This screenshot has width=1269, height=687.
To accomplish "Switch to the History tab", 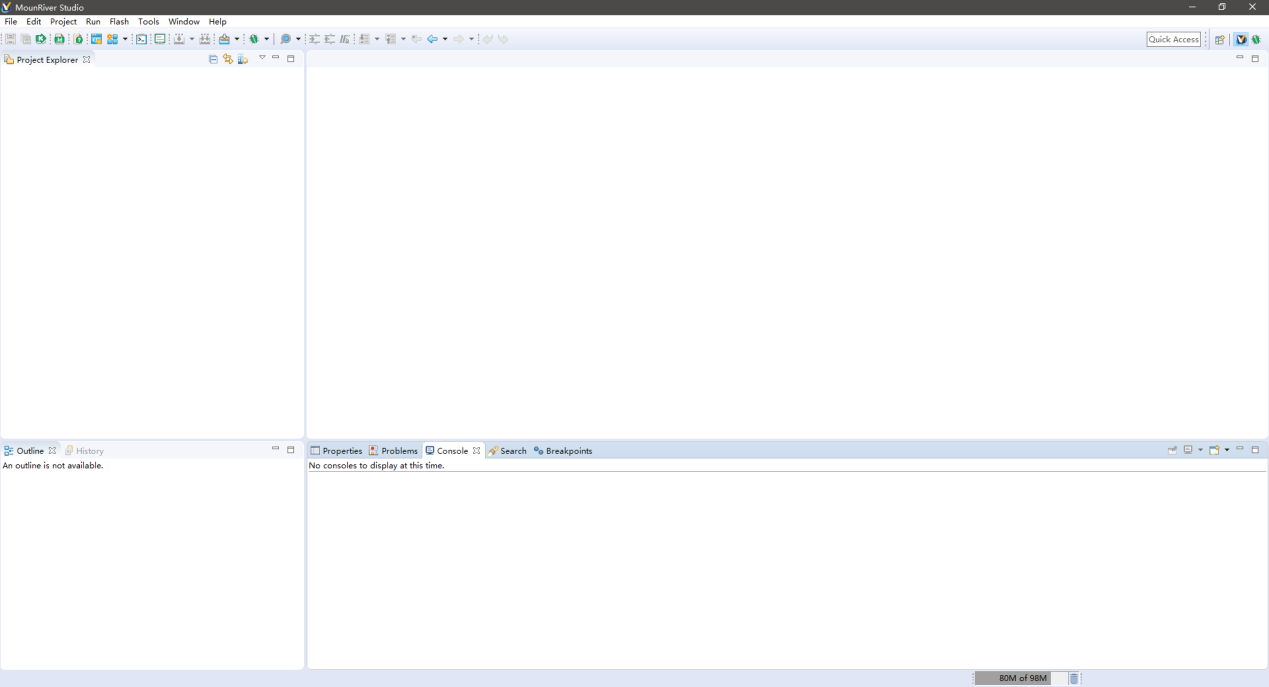I will pyautogui.click(x=84, y=451).
